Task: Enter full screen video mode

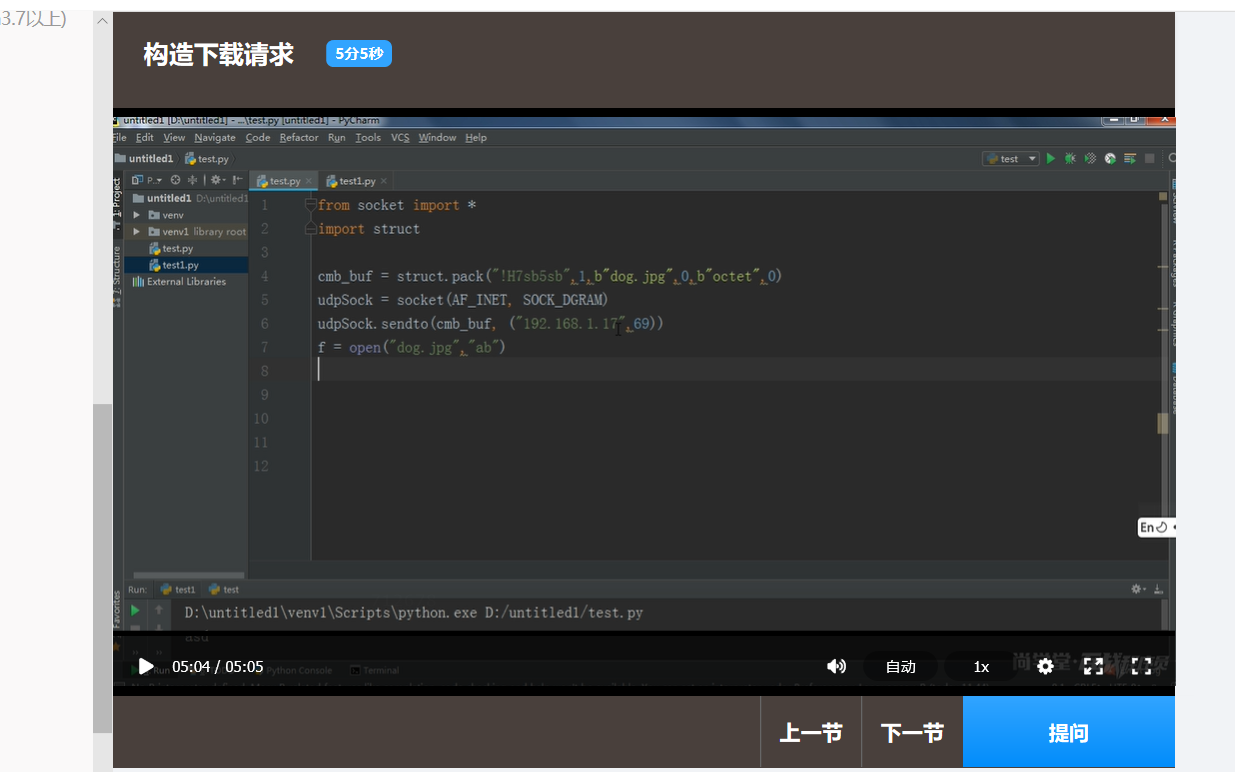Action: point(1141,666)
